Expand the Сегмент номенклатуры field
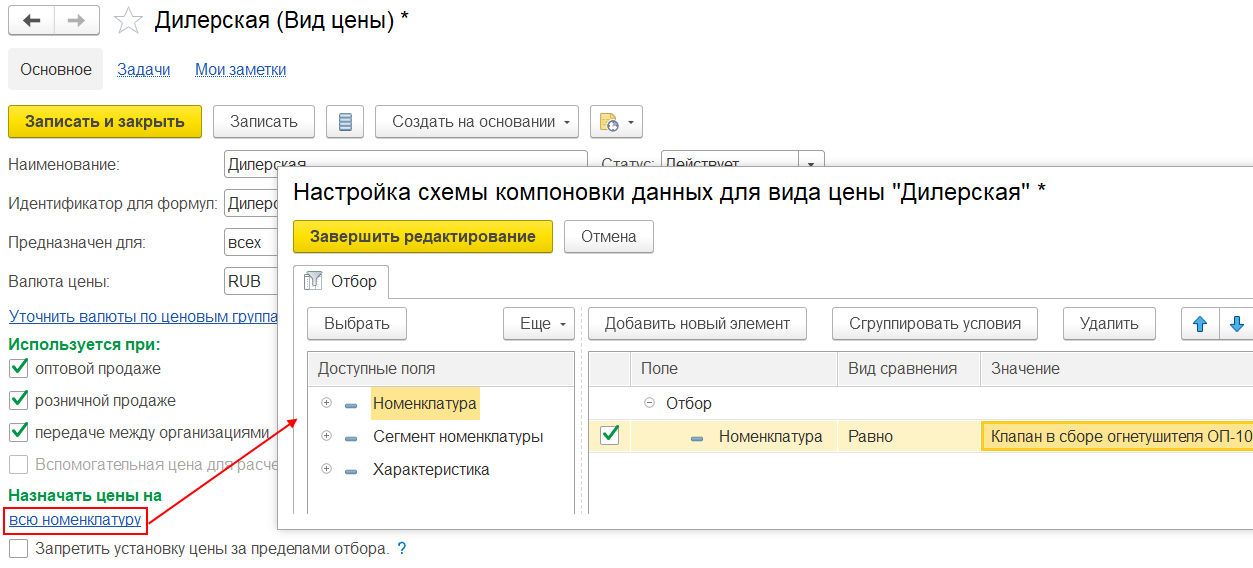The height and width of the screenshot is (568, 1253). click(x=326, y=437)
